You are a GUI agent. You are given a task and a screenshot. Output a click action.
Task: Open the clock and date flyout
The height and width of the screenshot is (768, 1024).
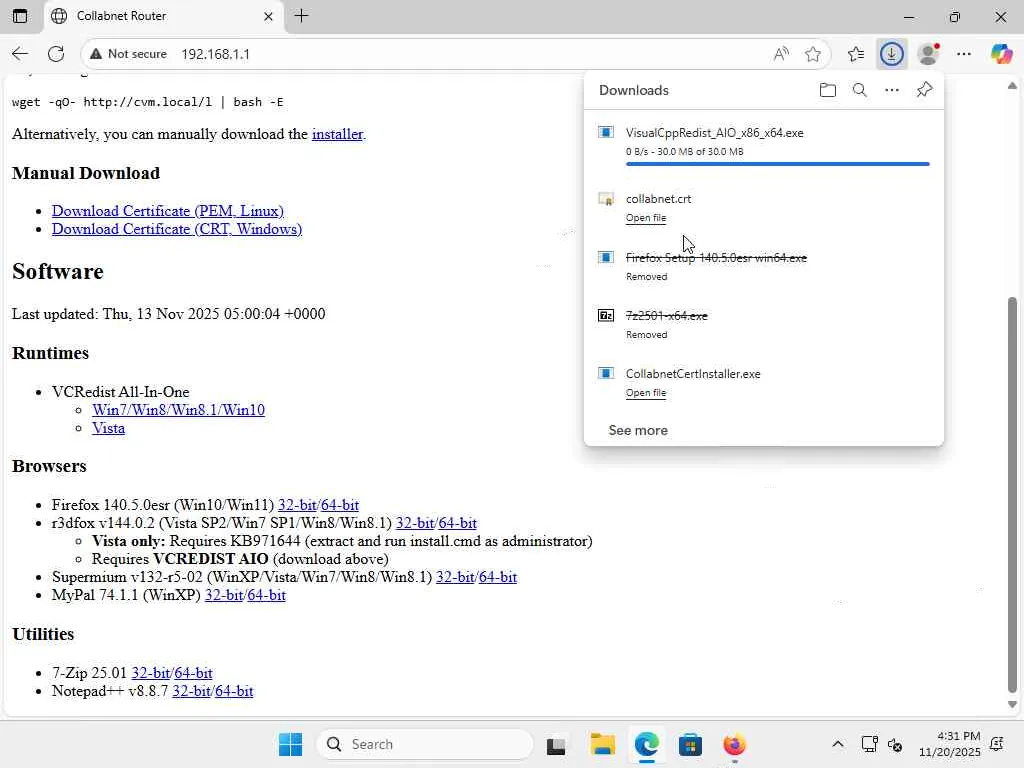950,744
